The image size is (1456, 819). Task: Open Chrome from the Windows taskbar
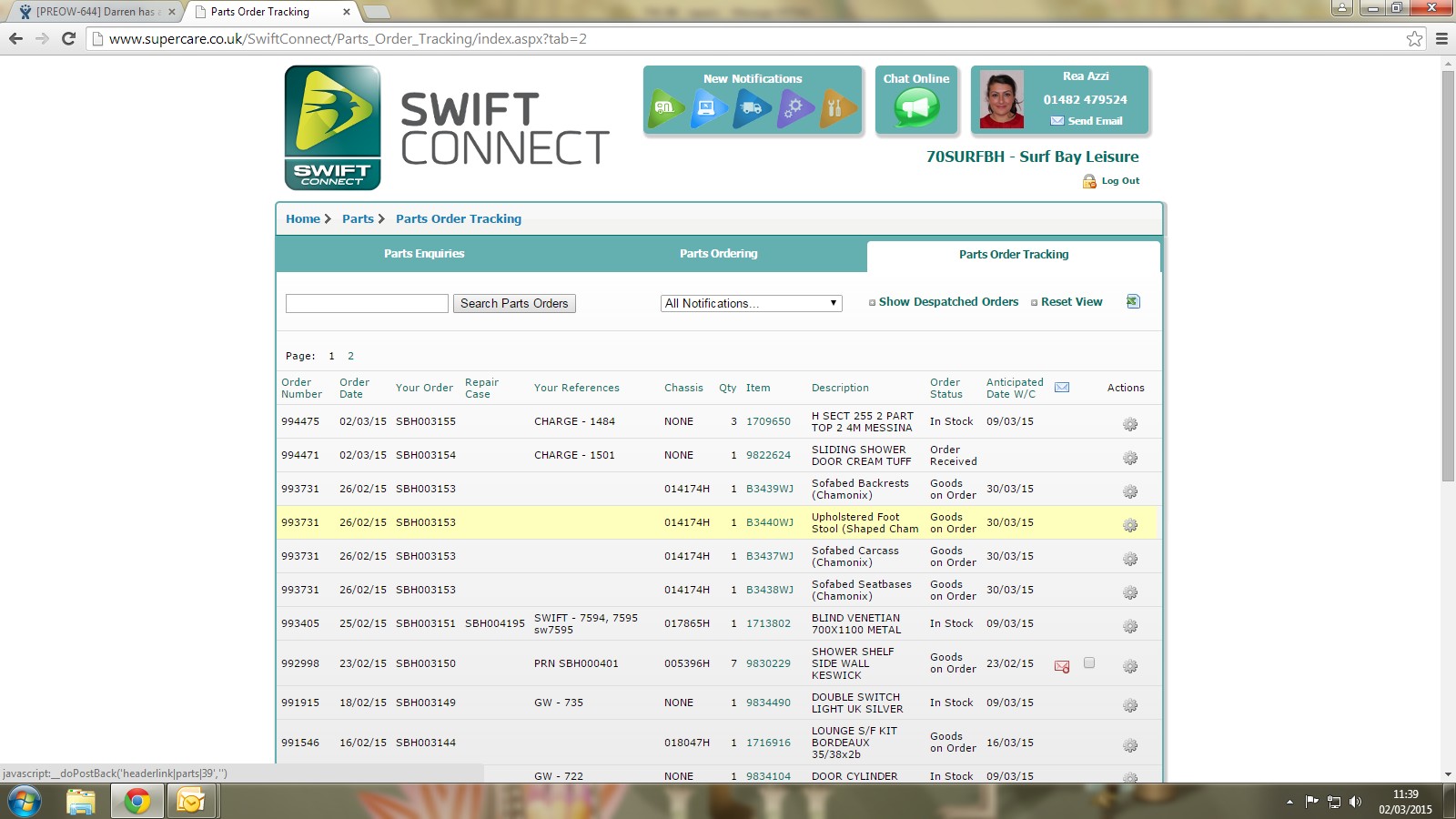[x=137, y=801]
